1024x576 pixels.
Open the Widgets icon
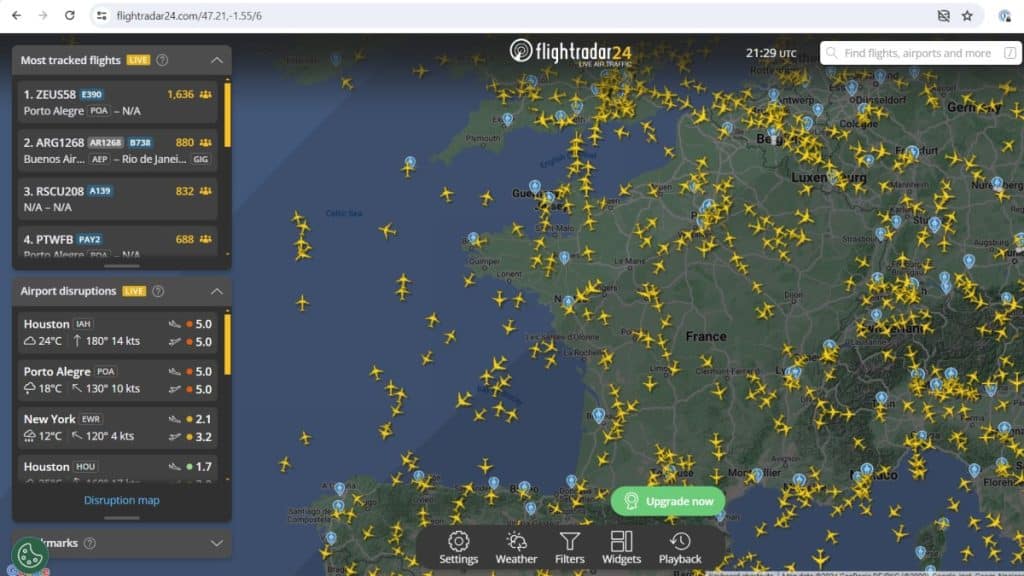(x=621, y=547)
